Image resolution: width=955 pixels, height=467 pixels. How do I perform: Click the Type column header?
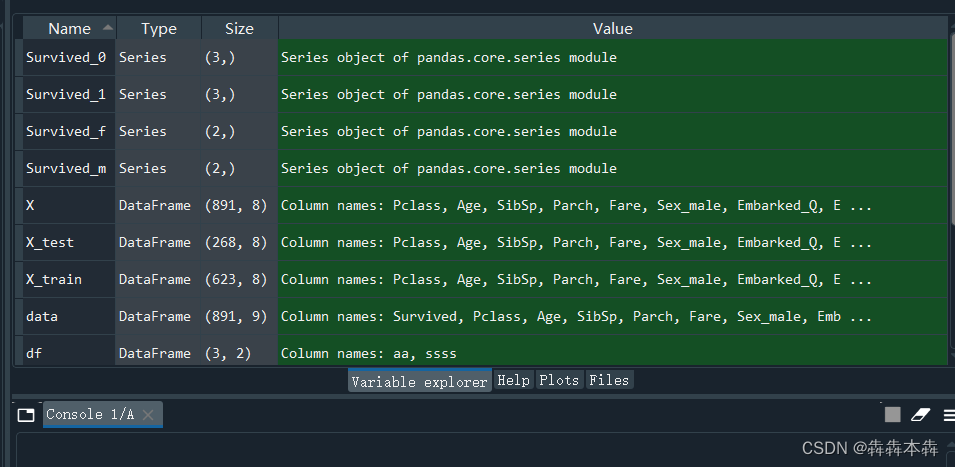click(158, 28)
